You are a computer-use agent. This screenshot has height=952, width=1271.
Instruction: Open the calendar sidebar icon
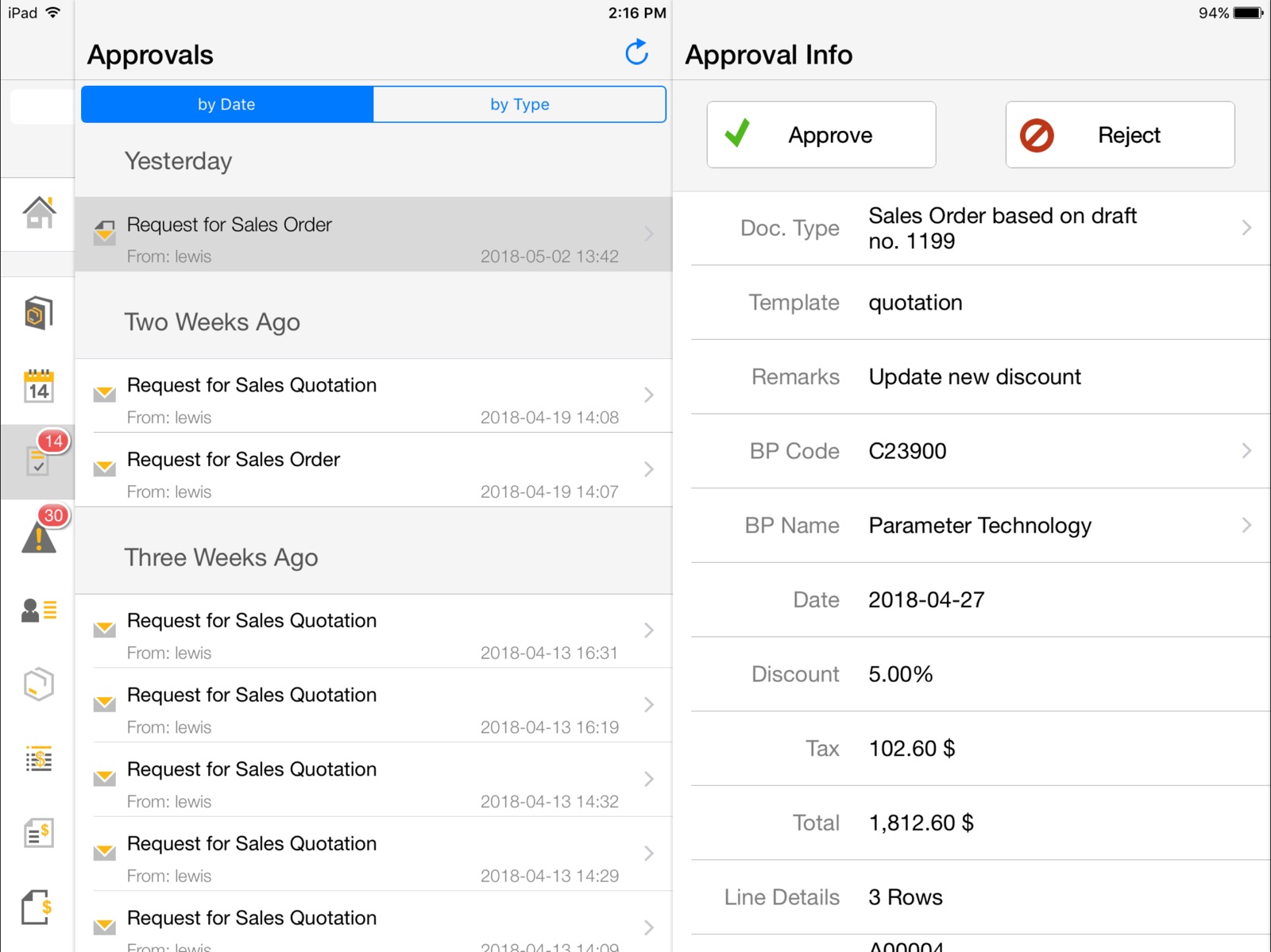(x=38, y=386)
